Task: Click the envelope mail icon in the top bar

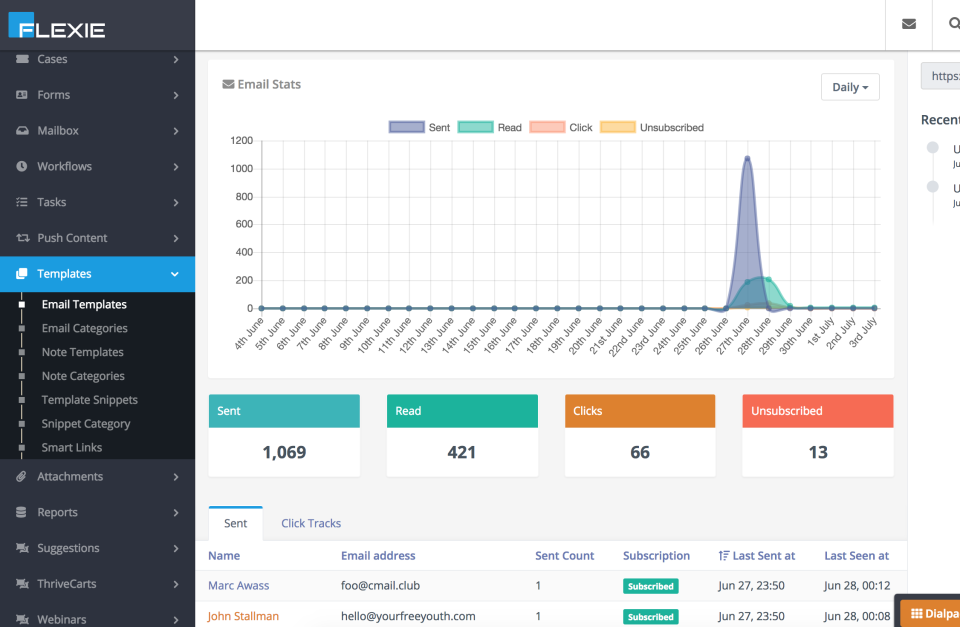Action: point(908,24)
